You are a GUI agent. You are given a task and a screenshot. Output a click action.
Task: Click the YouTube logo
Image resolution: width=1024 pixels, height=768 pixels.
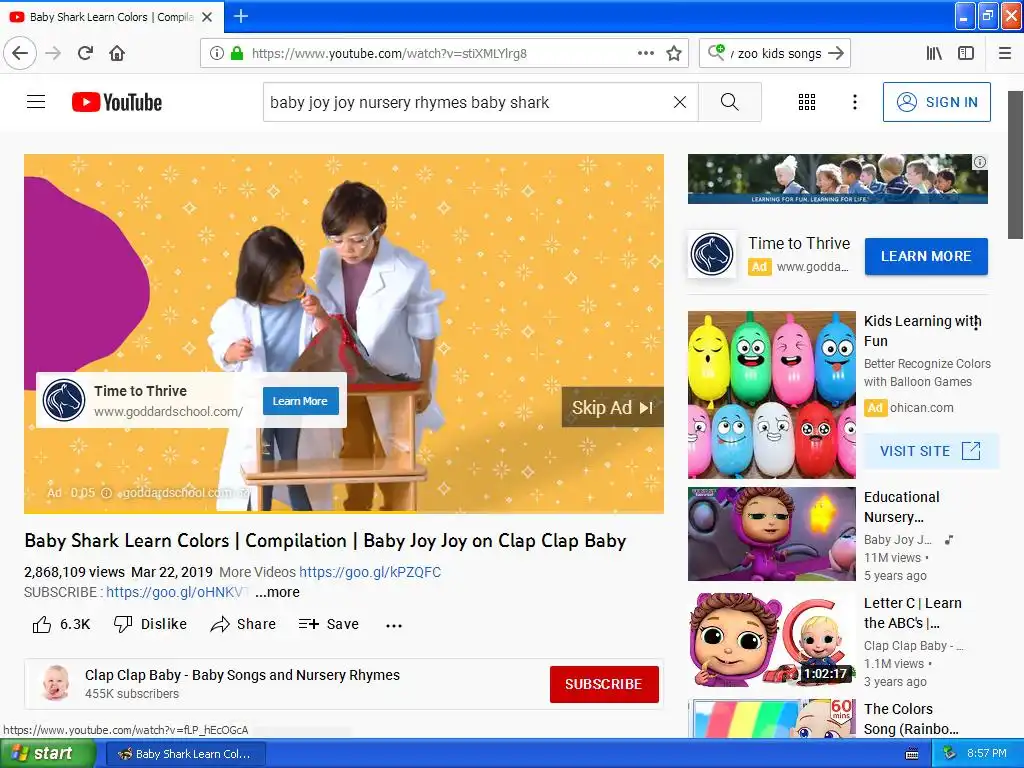(117, 102)
